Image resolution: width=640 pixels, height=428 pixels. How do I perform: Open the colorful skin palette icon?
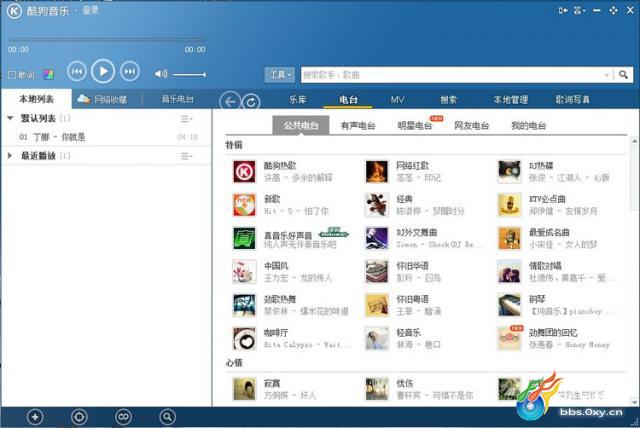click(x=48, y=75)
